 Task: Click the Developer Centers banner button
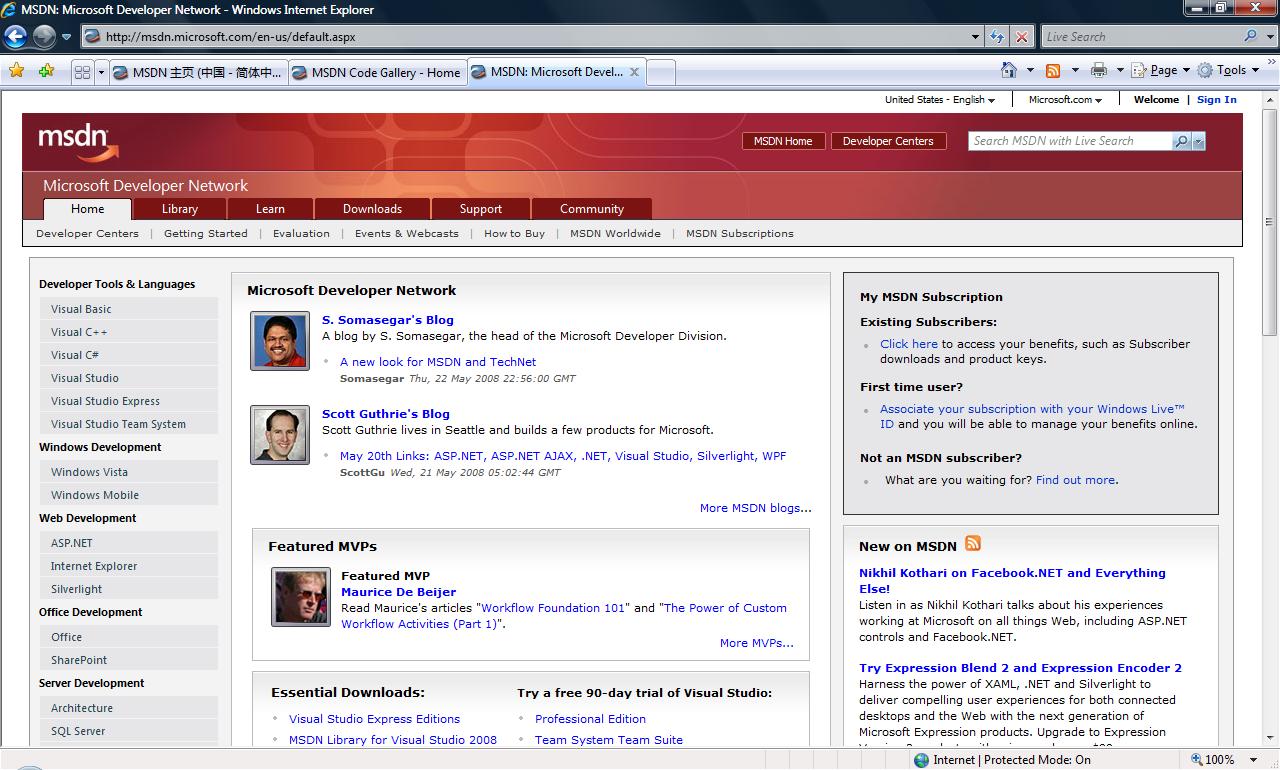tap(888, 141)
